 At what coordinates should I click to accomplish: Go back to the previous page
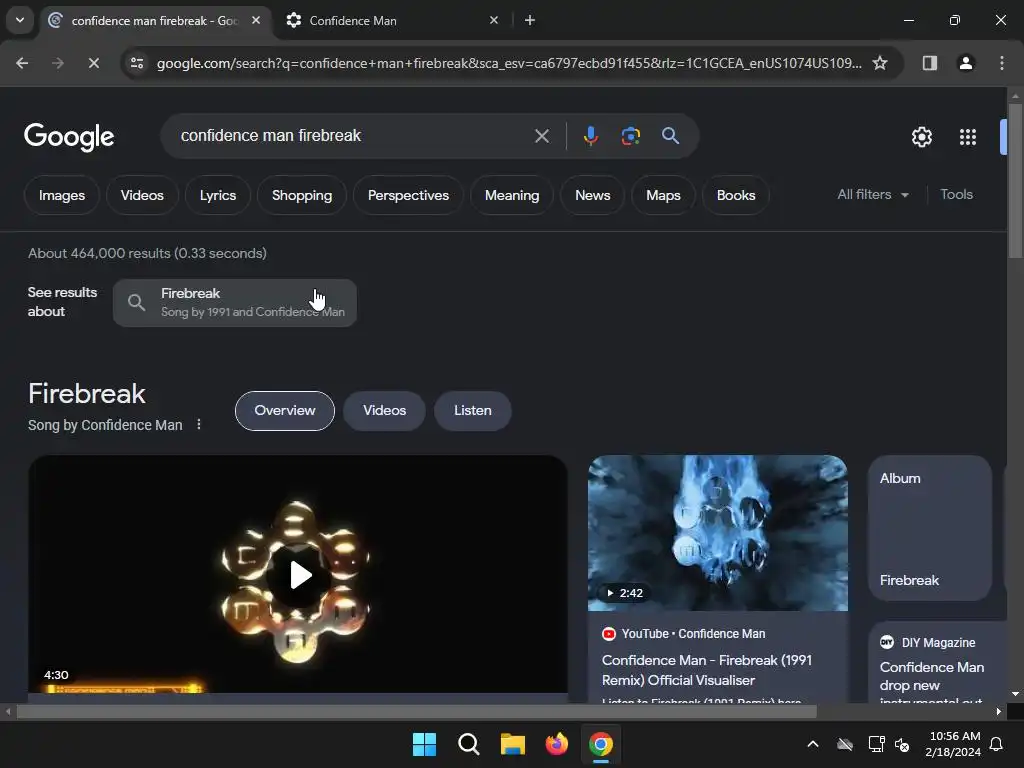coord(22,63)
